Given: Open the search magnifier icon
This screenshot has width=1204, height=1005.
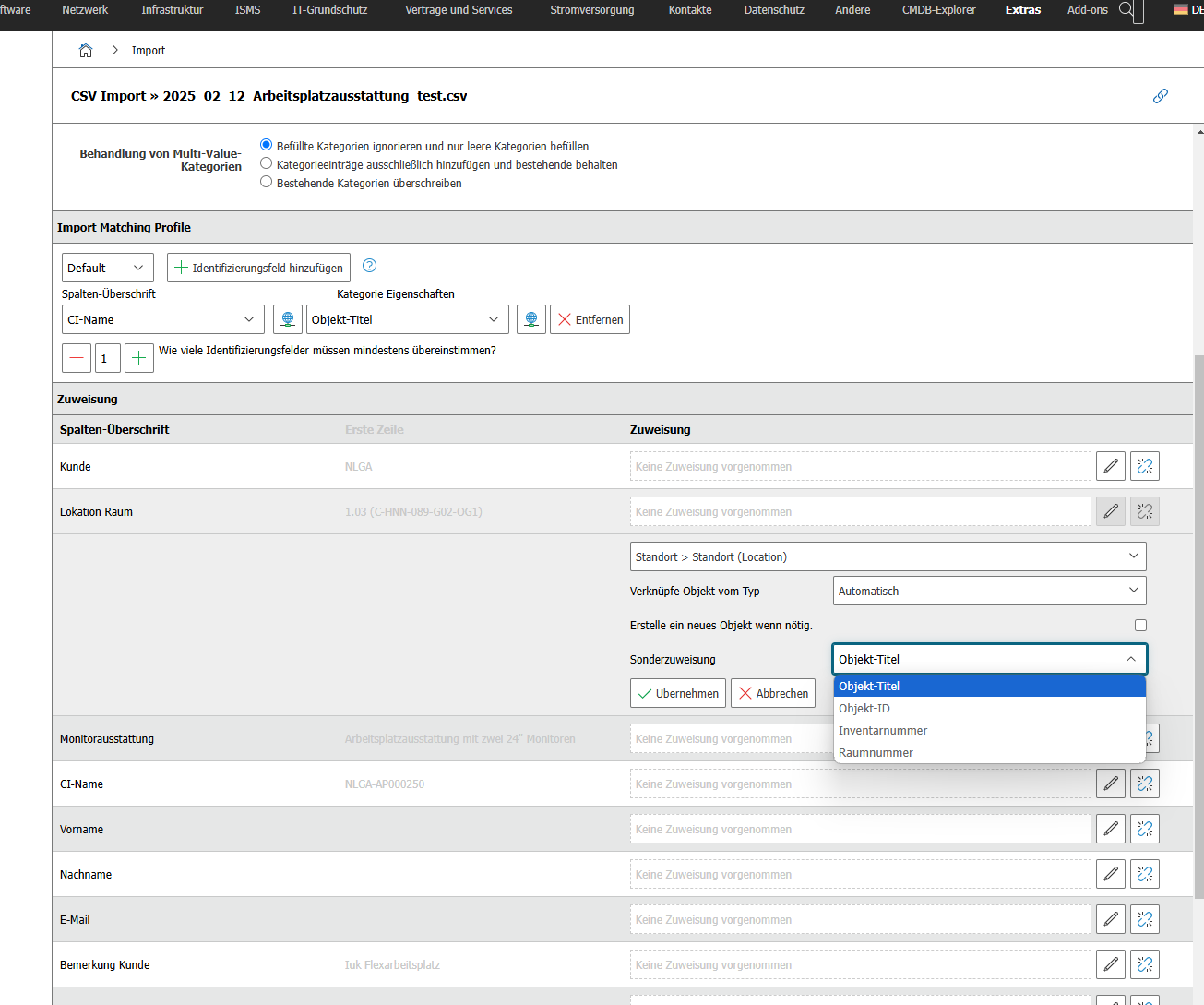Looking at the screenshot, I should 1127,9.
